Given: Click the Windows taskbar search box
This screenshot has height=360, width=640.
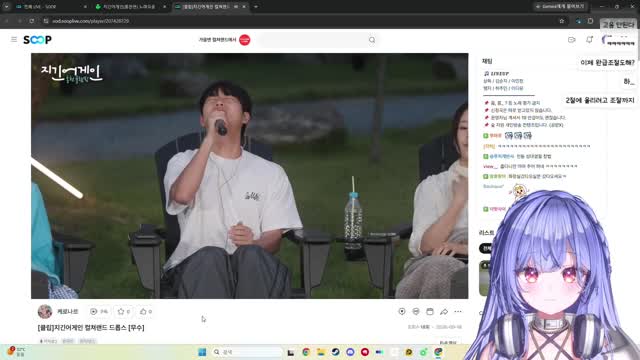Looking at the screenshot, I should click(247, 352).
